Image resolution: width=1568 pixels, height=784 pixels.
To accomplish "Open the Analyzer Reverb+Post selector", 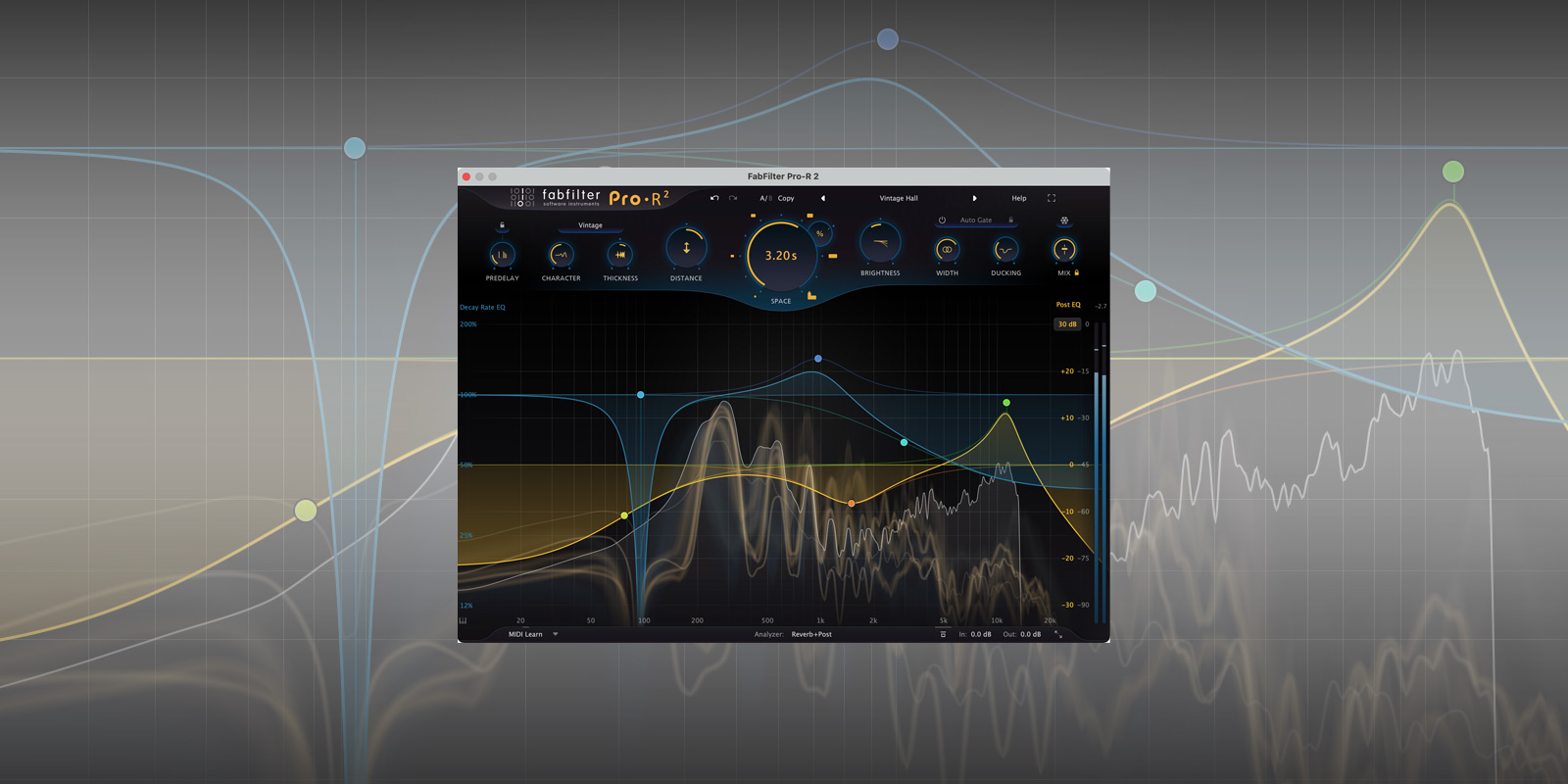I will (811, 634).
